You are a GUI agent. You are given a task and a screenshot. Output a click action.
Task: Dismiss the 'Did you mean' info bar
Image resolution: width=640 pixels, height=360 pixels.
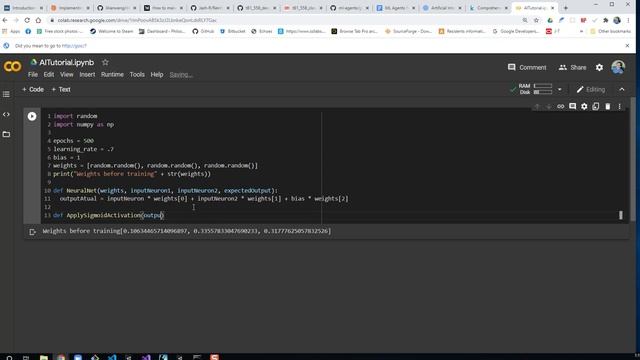click(627, 46)
